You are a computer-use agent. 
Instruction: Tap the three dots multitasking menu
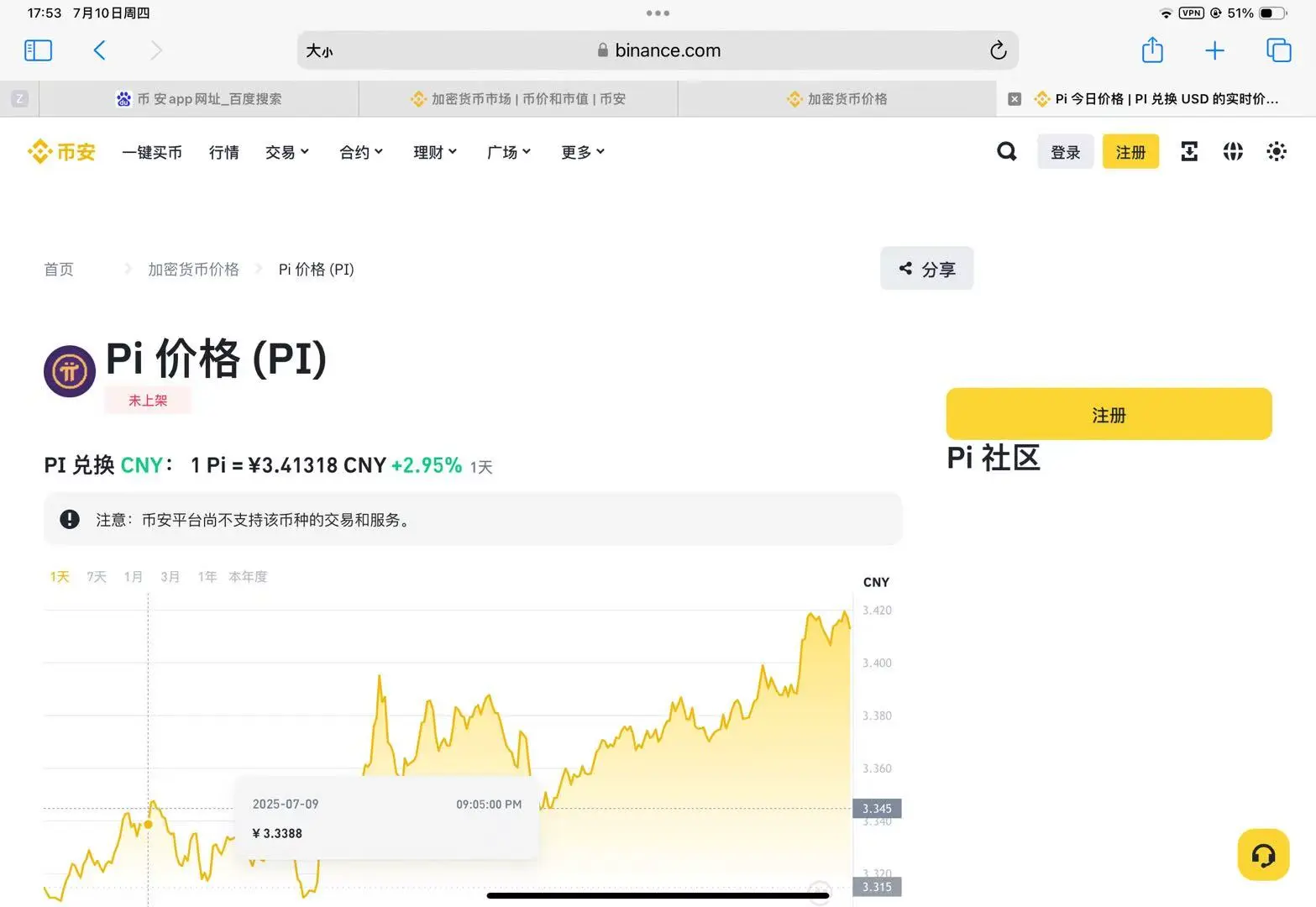658,13
